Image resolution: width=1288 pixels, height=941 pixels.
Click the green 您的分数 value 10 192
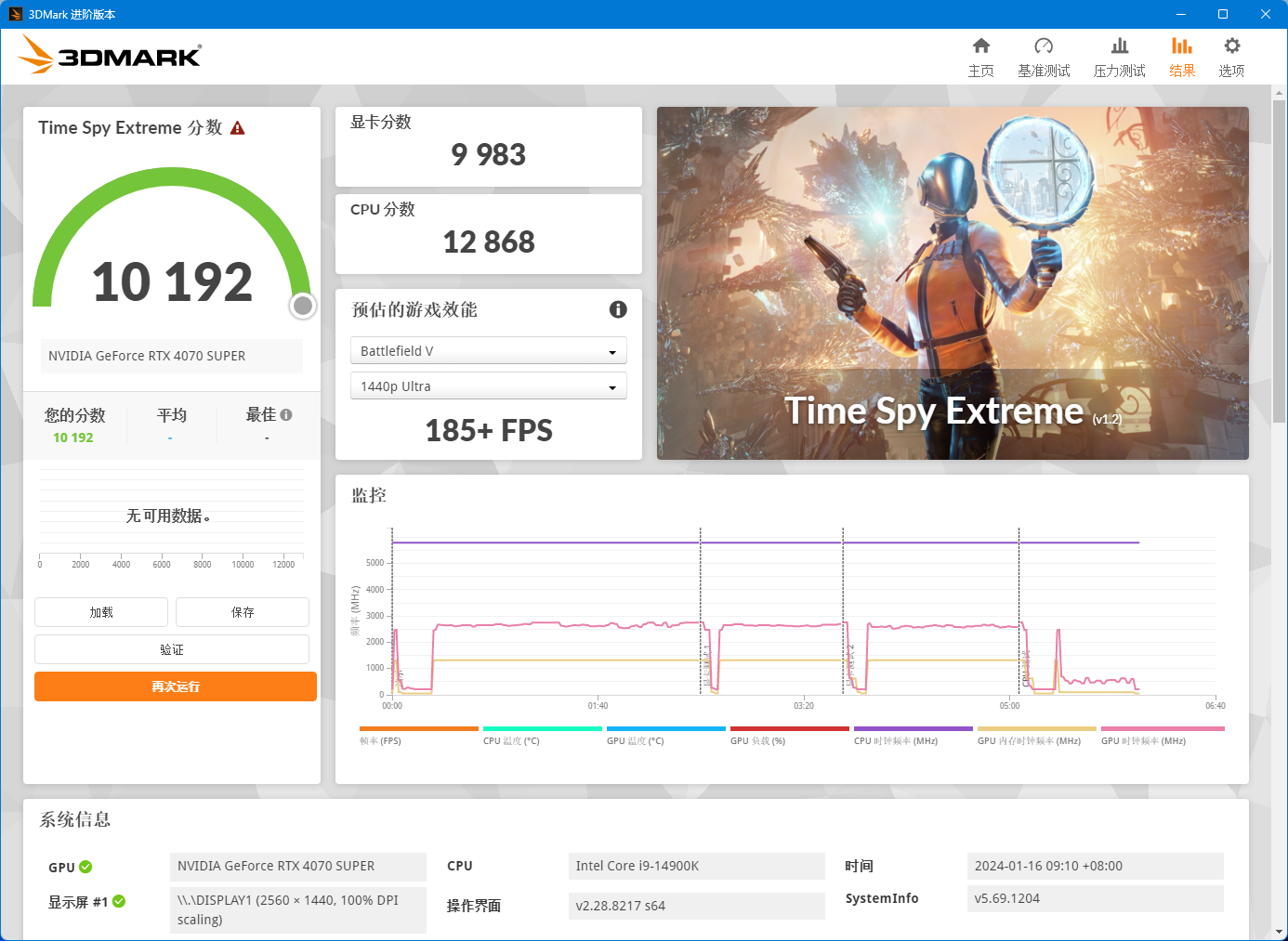tap(73, 438)
